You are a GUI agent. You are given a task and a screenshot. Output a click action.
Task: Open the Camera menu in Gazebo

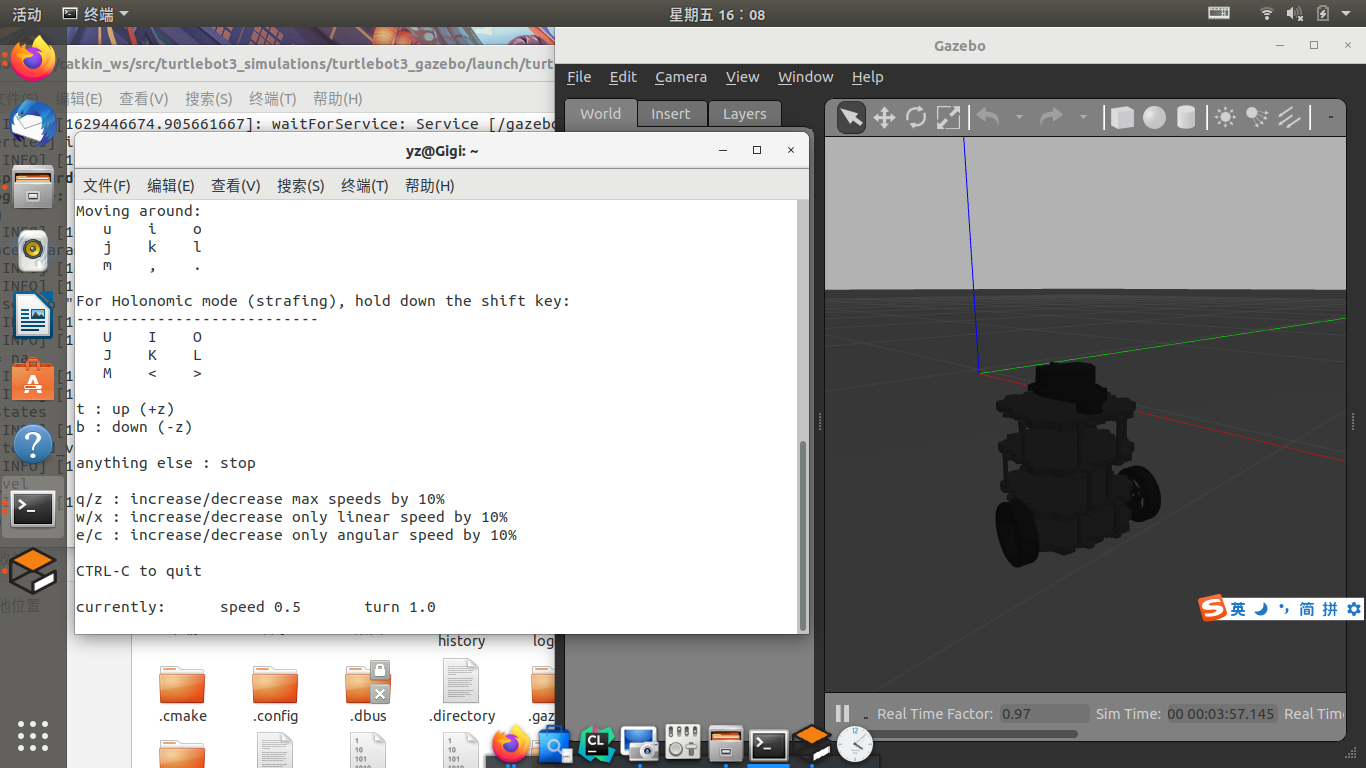point(681,77)
